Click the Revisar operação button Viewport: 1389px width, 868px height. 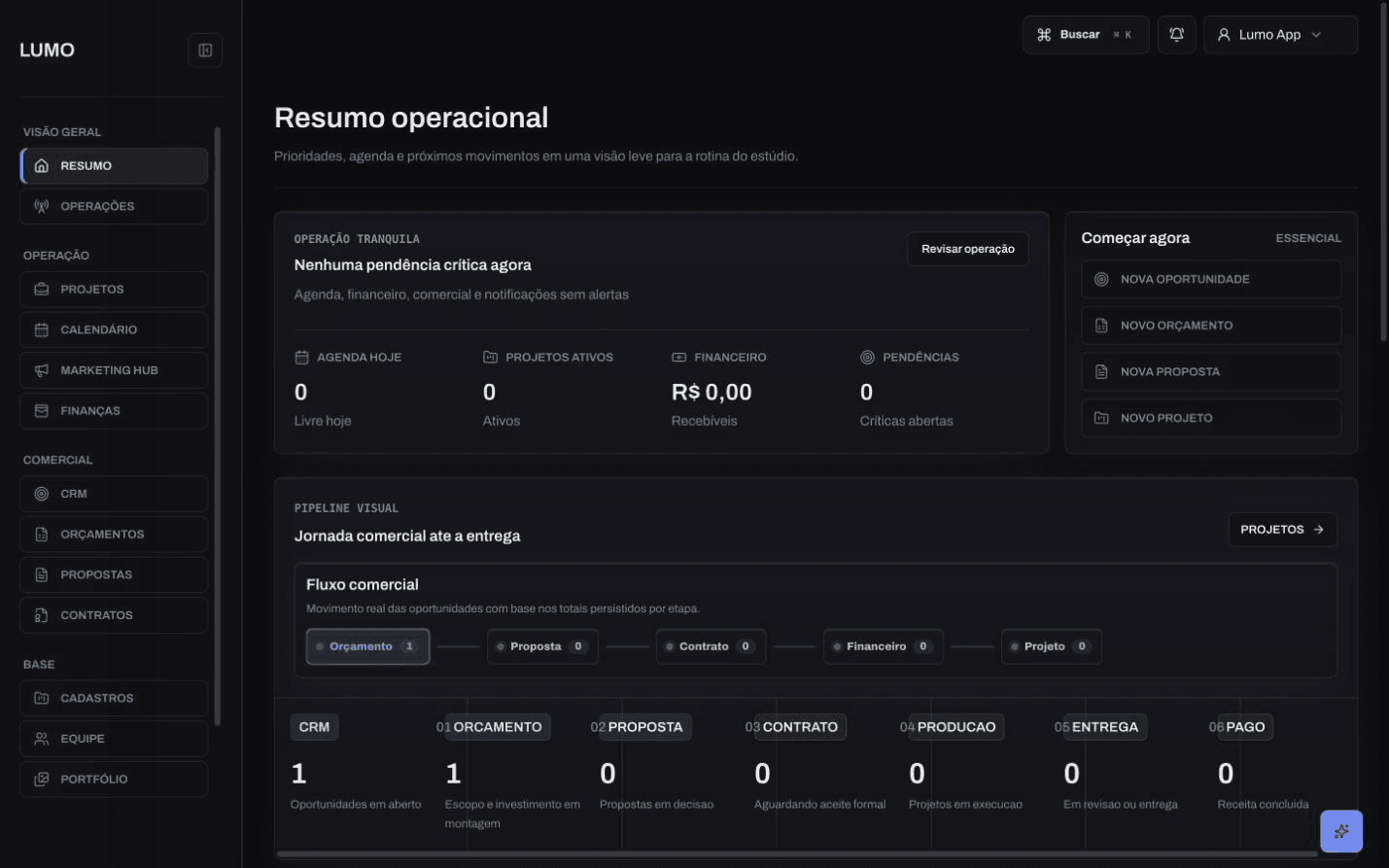(967, 249)
